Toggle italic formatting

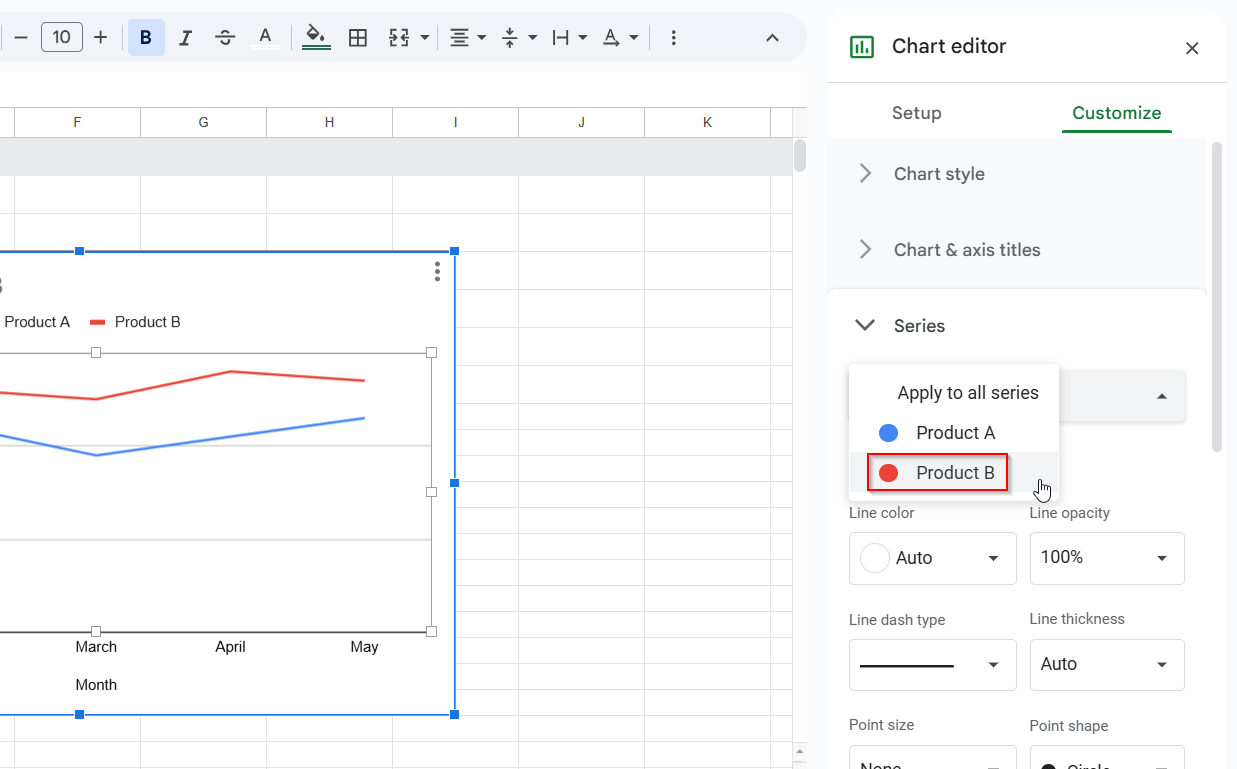(x=185, y=38)
